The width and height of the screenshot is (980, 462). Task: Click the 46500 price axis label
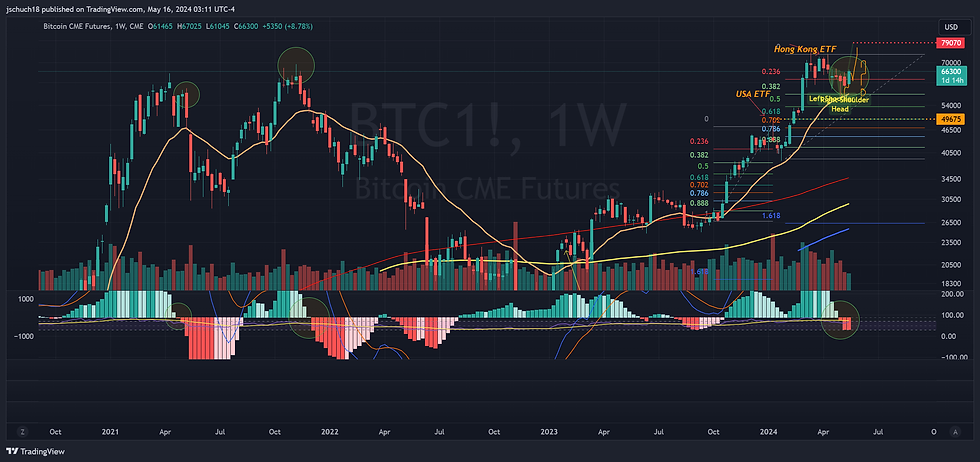[x=949, y=130]
